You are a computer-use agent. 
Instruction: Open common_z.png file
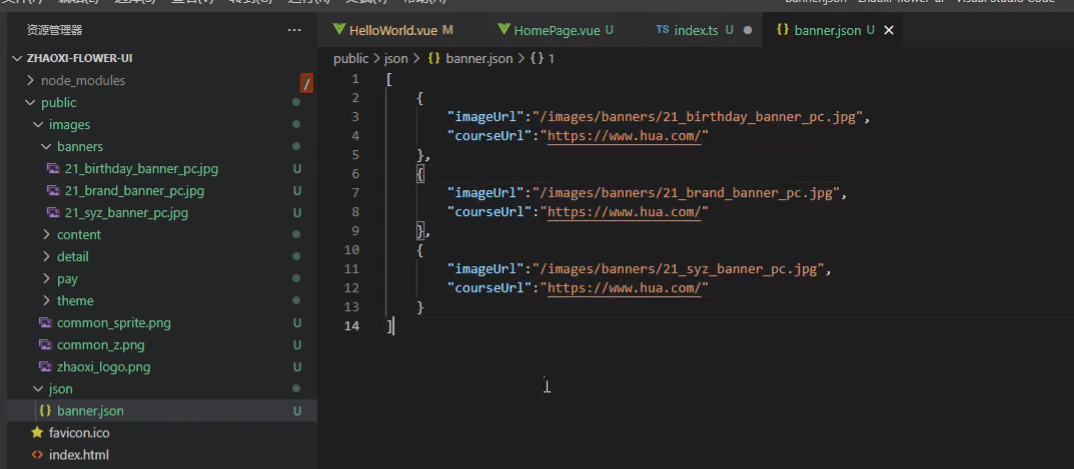coord(101,344)
